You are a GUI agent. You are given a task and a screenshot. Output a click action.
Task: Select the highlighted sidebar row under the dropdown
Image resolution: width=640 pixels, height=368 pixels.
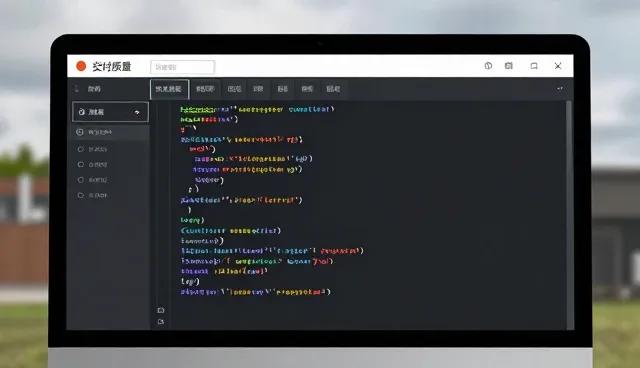110,132
